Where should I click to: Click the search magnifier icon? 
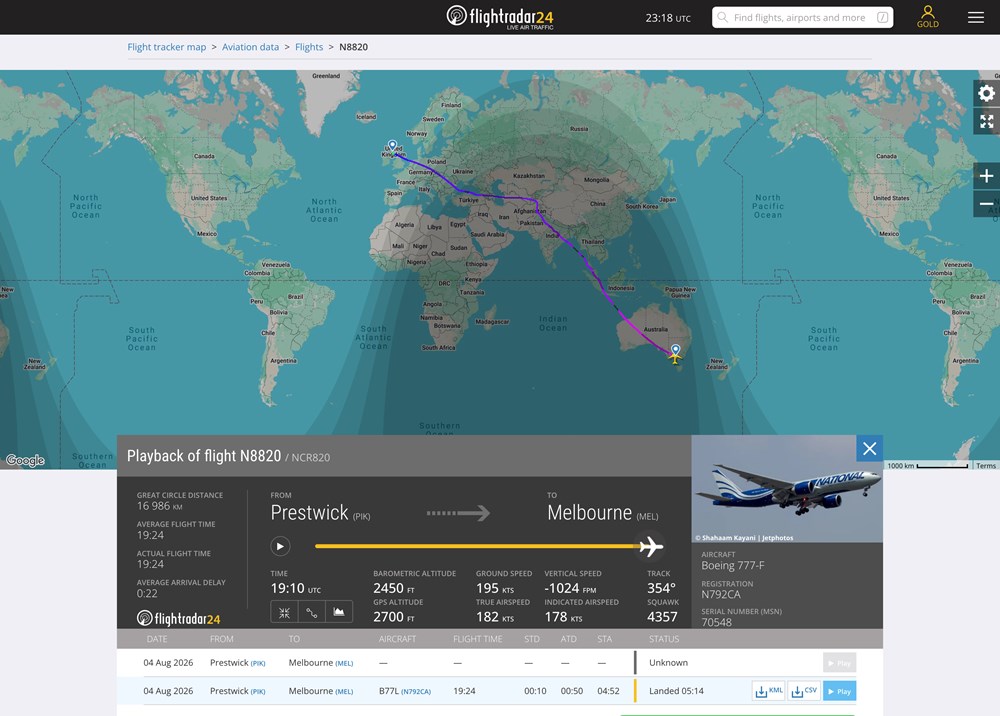(x=723, y=17)
